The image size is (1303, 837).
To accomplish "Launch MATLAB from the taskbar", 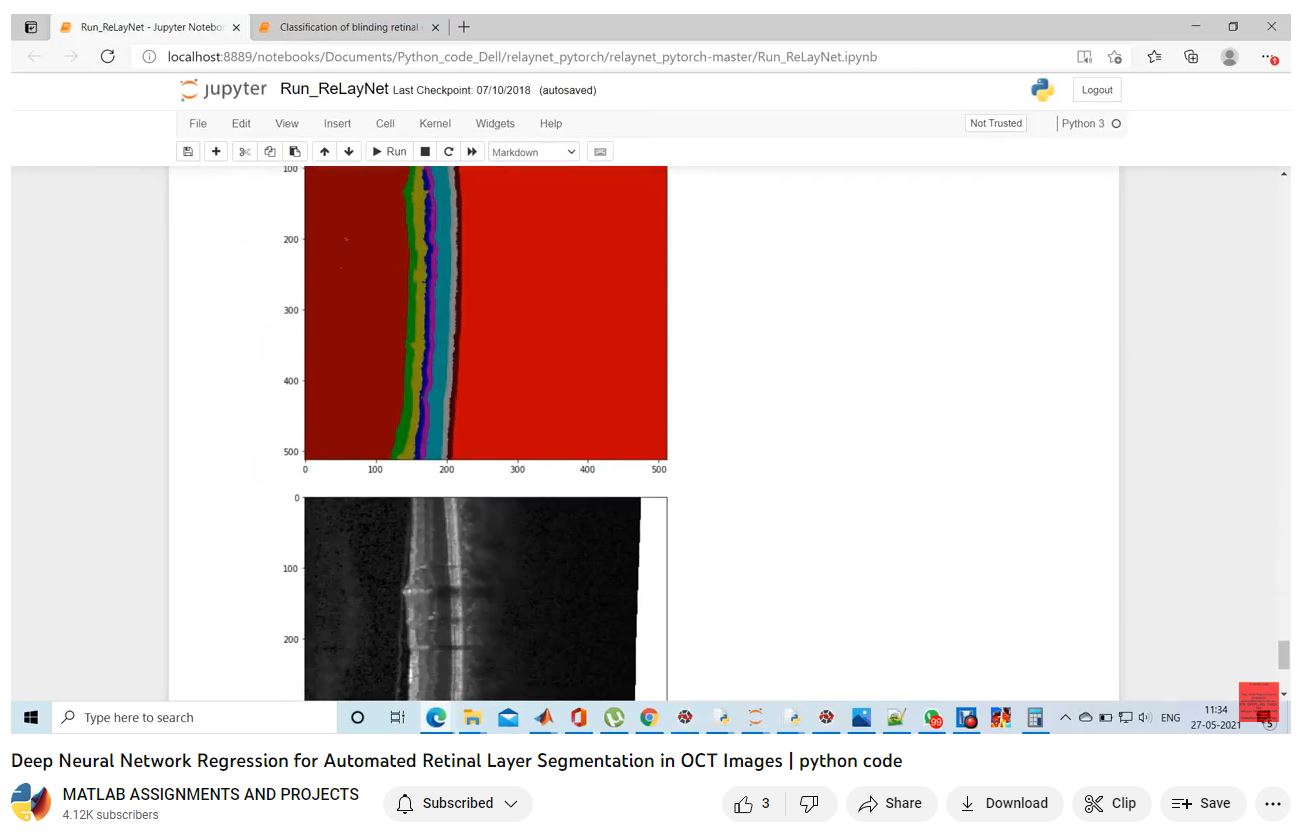I will tap(543, 717).
